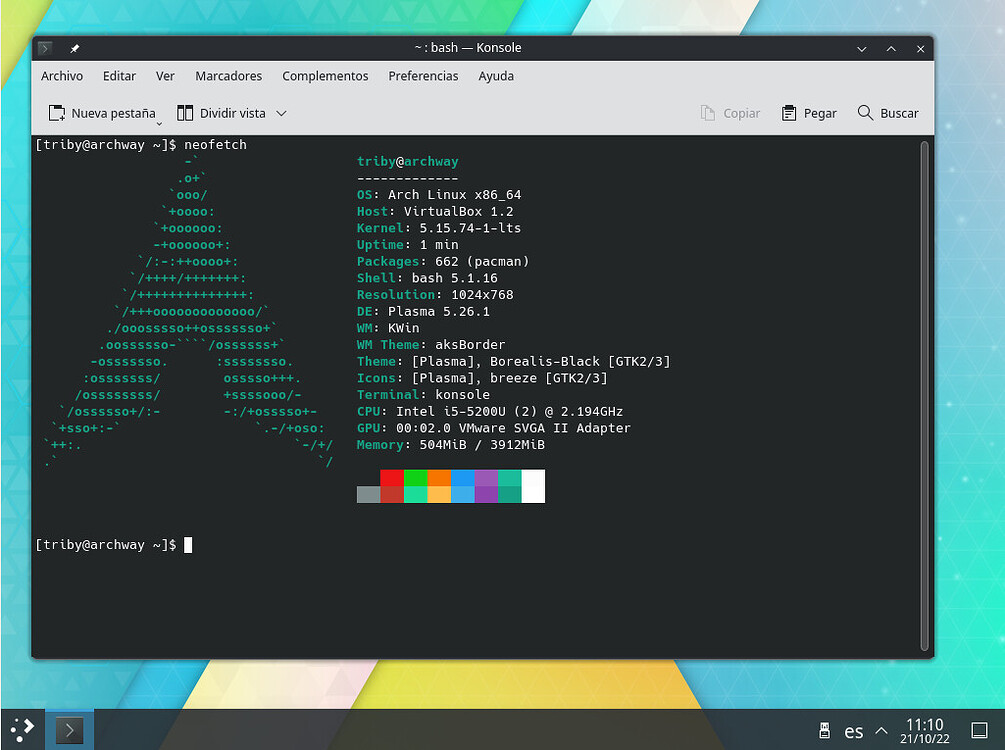This screenshot has width=1005, height=750.
Task: Click the Konsole window menu icon
Action: 45,47
